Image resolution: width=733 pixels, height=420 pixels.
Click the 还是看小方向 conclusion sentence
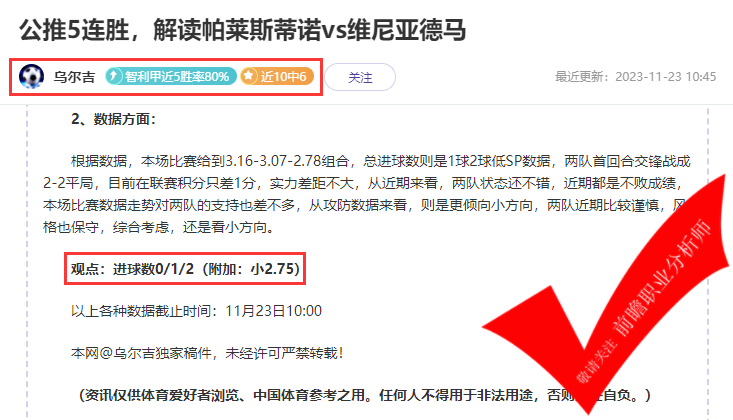click(x=228, y=227)
